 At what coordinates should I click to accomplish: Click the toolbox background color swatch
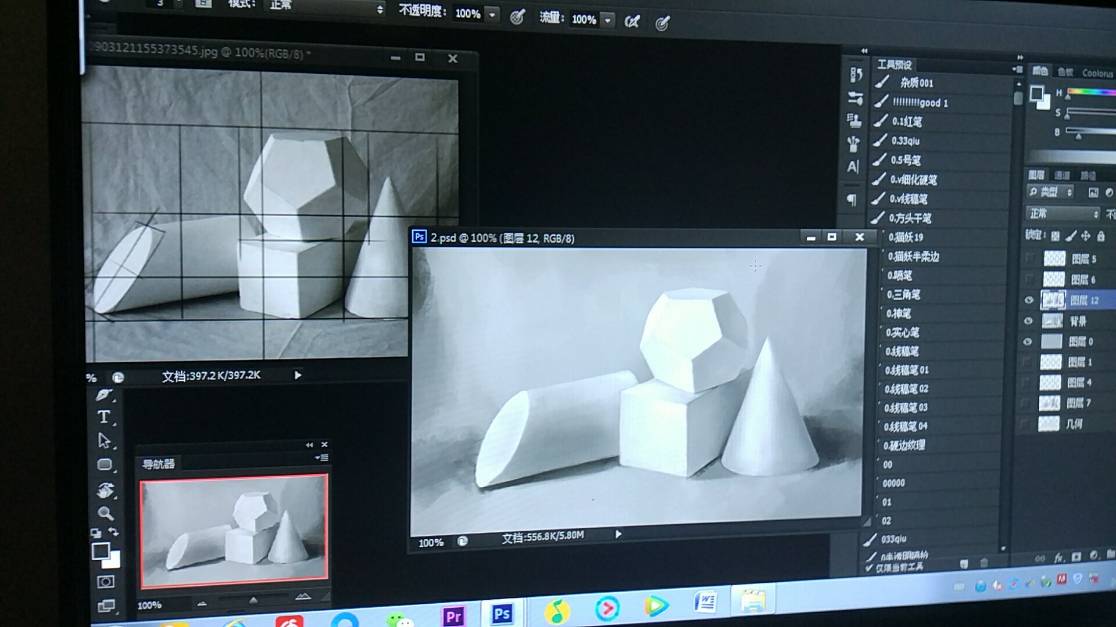tap(112, 560)
